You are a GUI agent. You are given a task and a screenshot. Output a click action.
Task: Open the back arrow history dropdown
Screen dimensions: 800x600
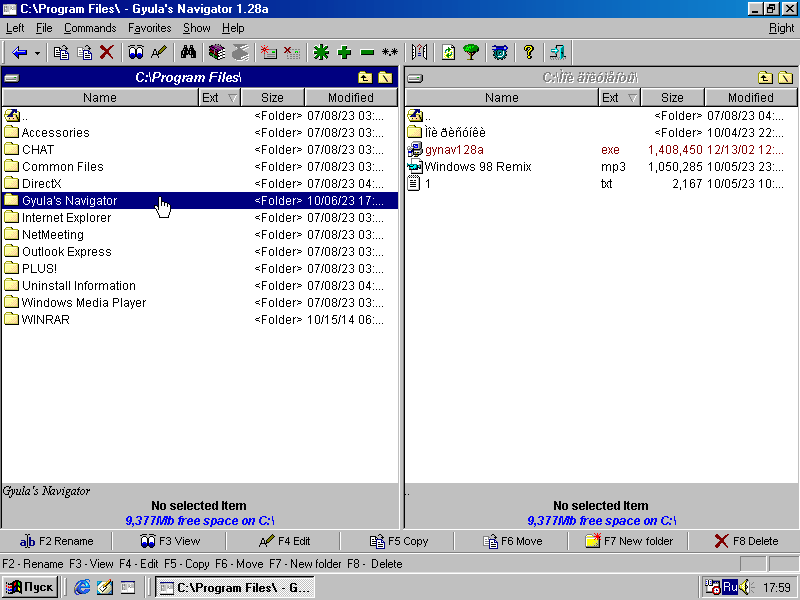pos(38,52)
